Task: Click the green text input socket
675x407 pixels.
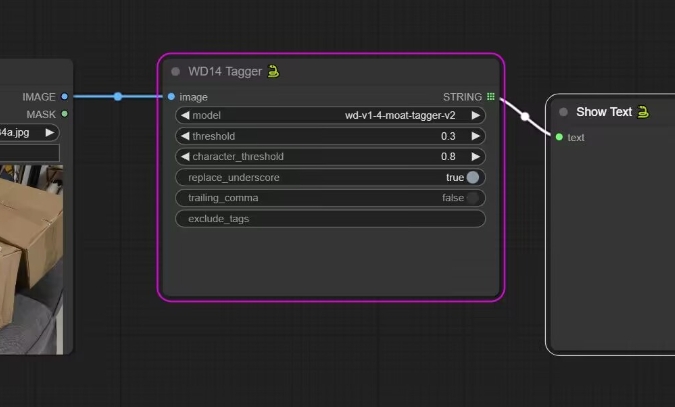Action: point(559,137)
